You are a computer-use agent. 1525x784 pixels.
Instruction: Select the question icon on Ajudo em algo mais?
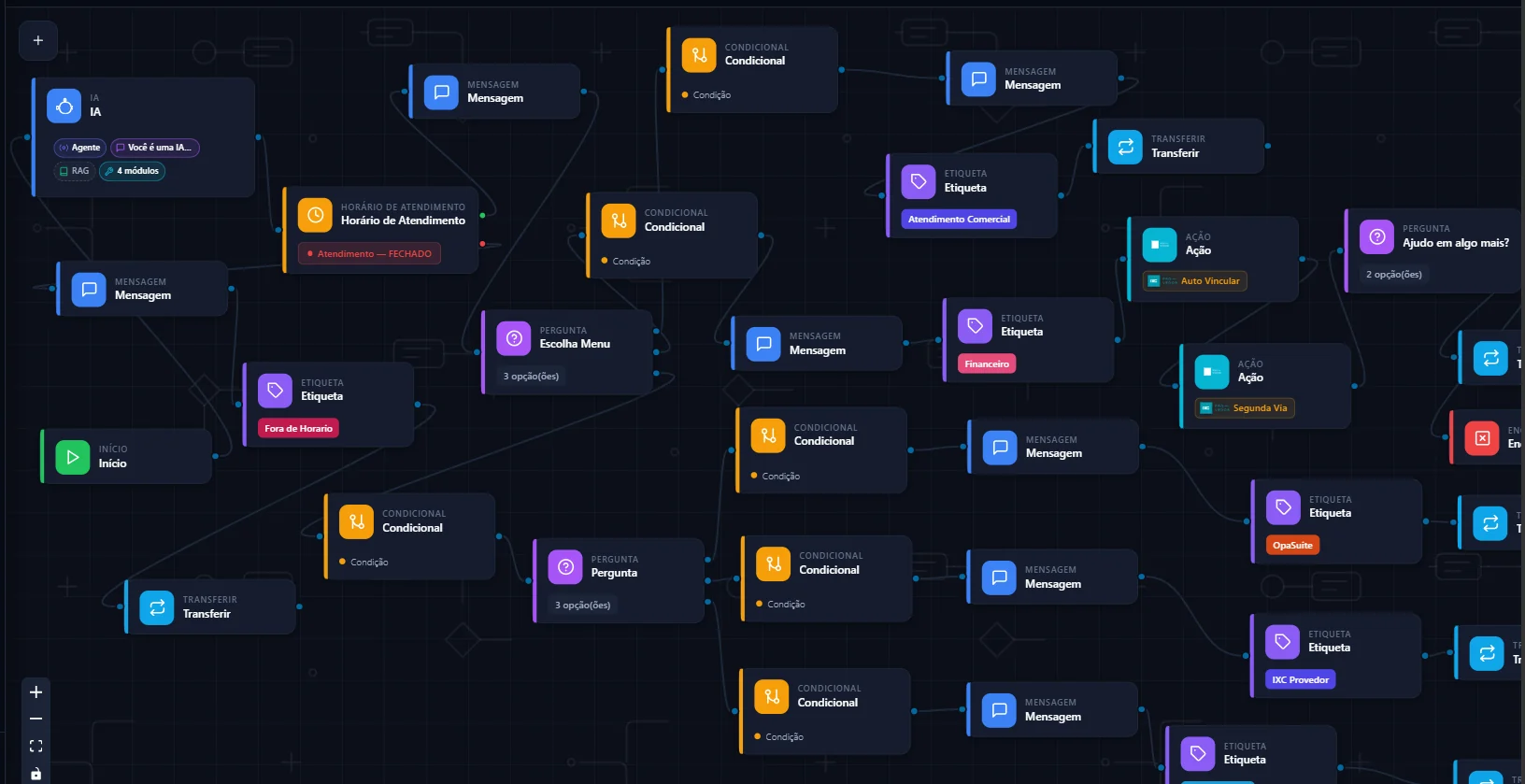[1376, 236]
